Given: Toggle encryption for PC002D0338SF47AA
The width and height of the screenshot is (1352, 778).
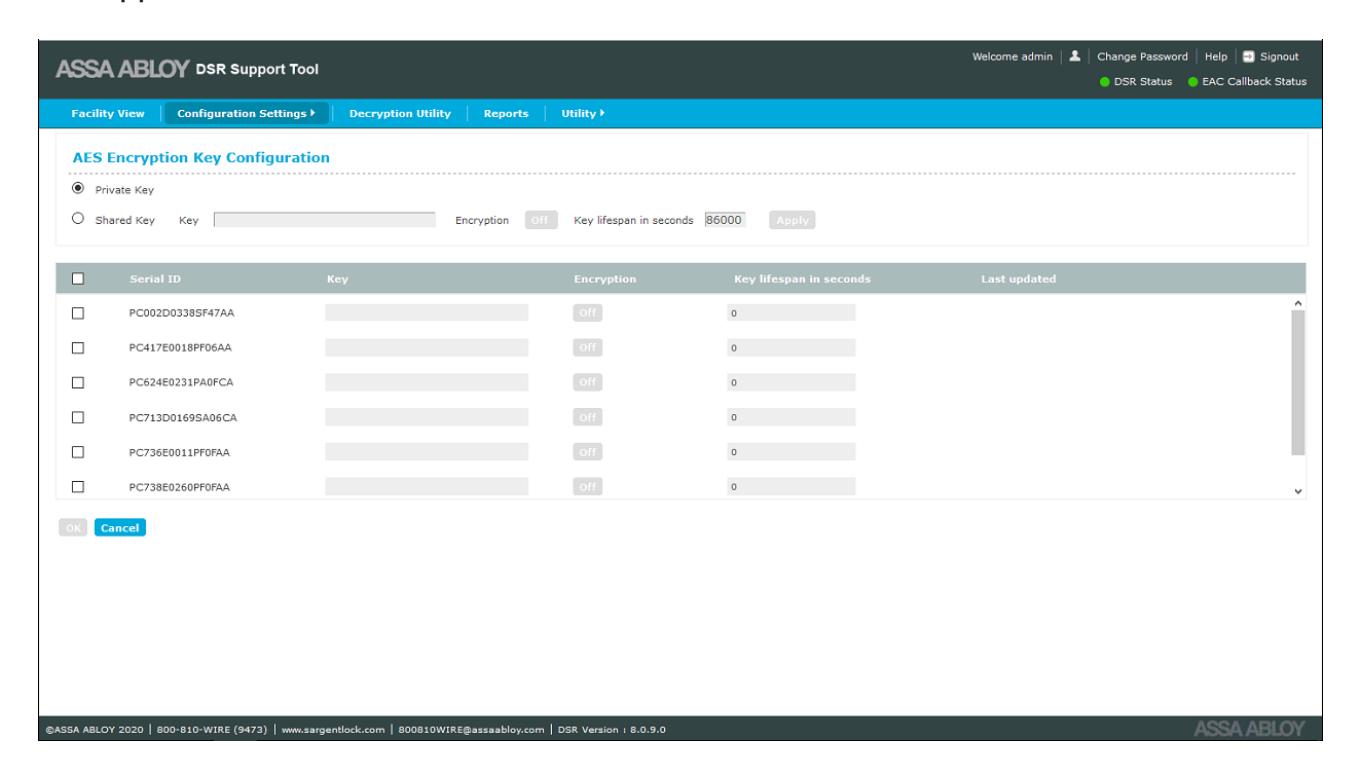Looking at the screenshot, I should click(x=588, y=313).
